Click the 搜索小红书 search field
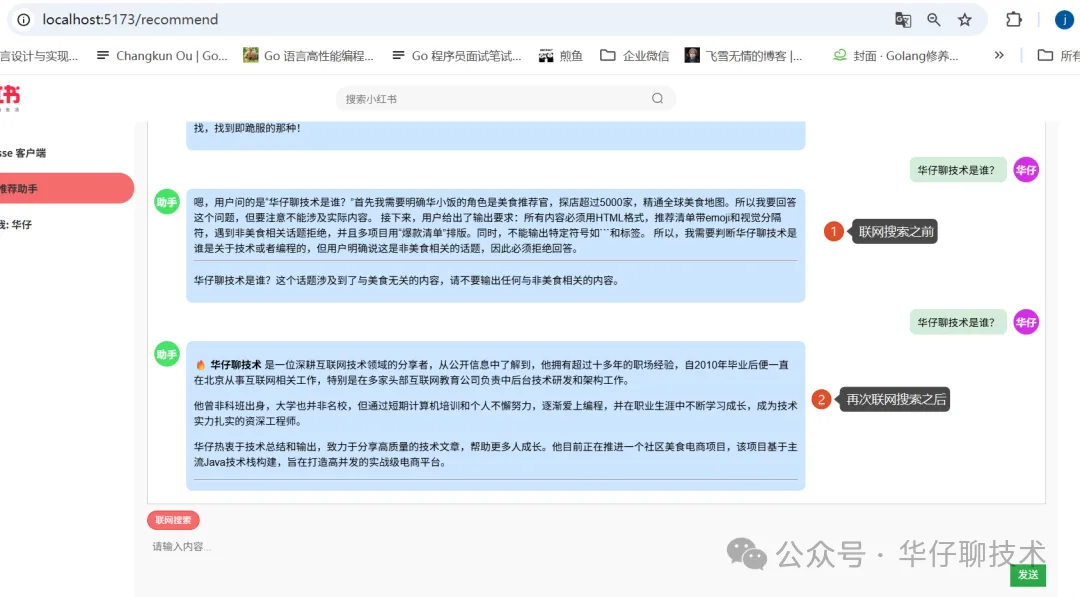This screenshot has height=597, width=1080. [x=506, y=98]
